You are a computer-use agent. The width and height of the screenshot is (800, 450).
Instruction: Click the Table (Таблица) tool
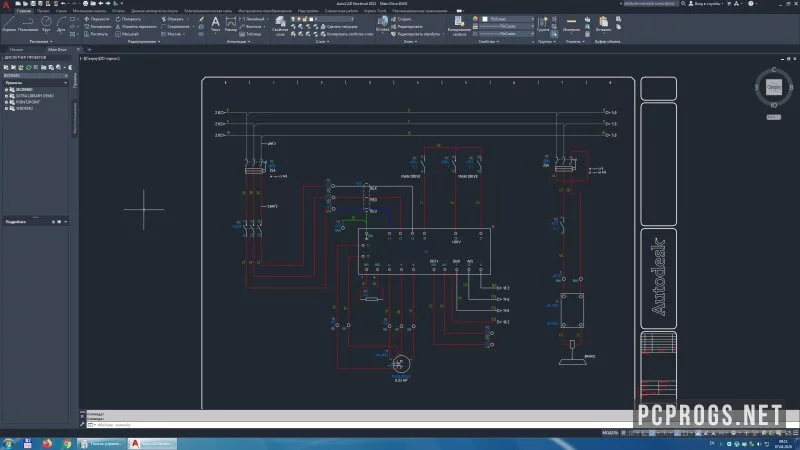point(251,34)
